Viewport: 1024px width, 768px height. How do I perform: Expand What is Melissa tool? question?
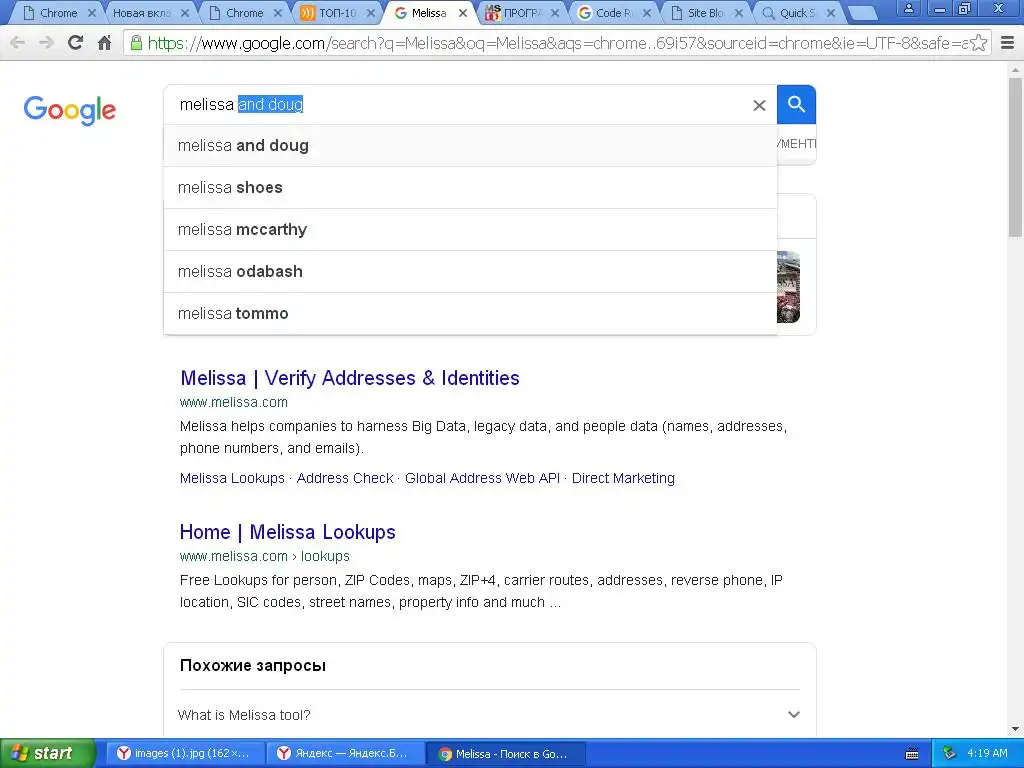click(x=489, y=715)
